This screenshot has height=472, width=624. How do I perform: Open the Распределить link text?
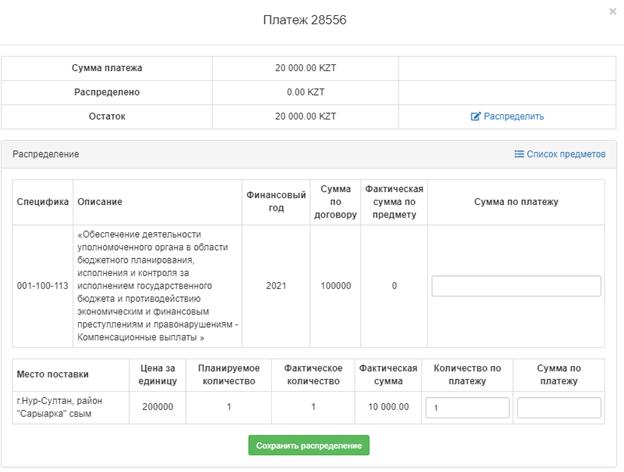(x=514, y=117)
